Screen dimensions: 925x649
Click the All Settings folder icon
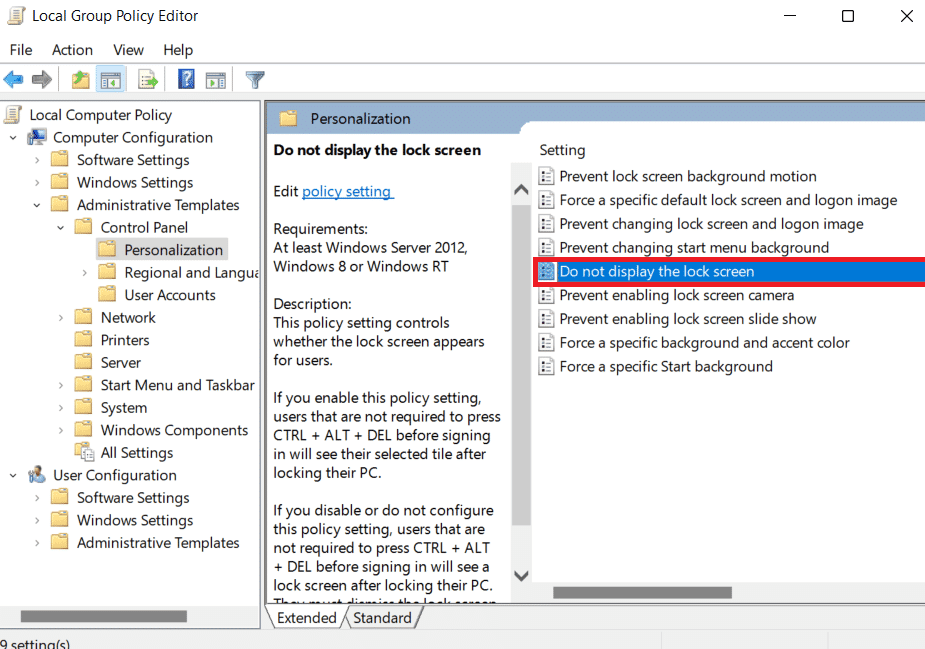click(84, 452)
